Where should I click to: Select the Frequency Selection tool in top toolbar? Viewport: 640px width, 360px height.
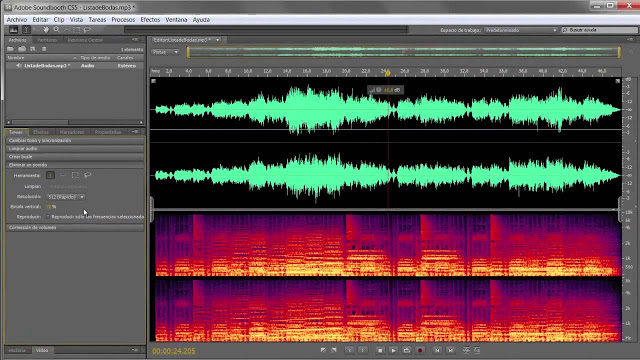(x=67, y=30)
